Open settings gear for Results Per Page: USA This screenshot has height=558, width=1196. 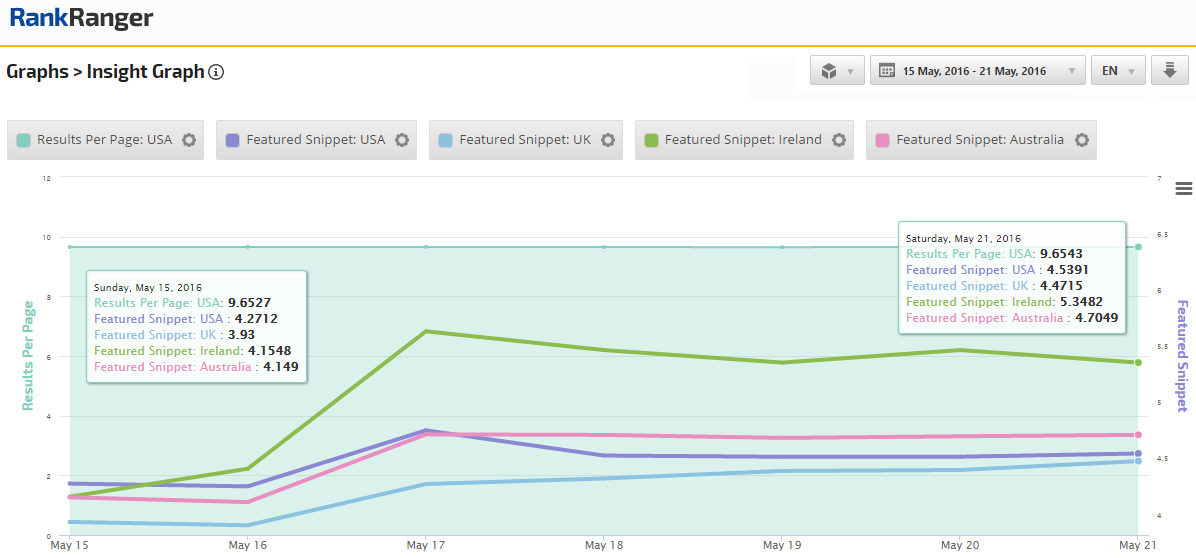pos(189,140)
